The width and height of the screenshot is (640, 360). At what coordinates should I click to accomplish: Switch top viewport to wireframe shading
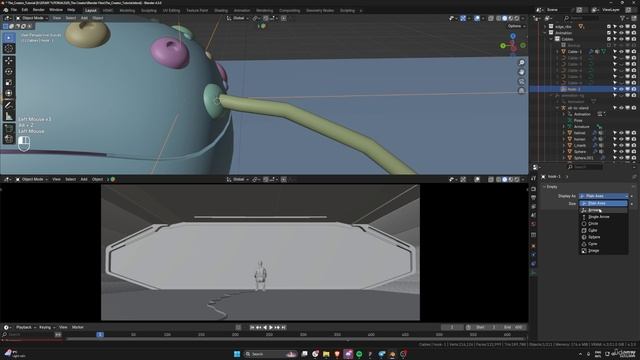tap(499, 18)
